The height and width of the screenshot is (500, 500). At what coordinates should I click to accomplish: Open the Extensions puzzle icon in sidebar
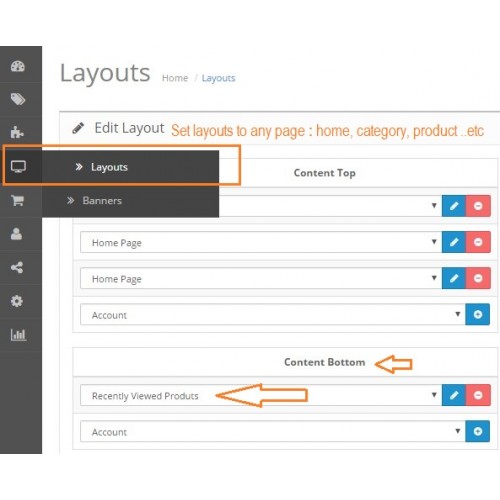17,132
